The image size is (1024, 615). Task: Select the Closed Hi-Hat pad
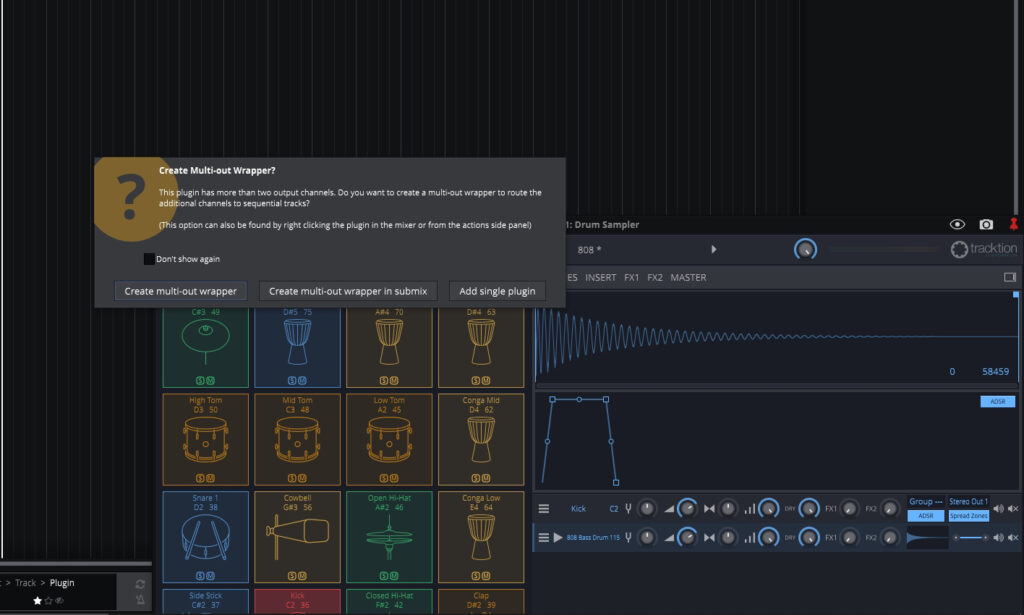point(389,601)
